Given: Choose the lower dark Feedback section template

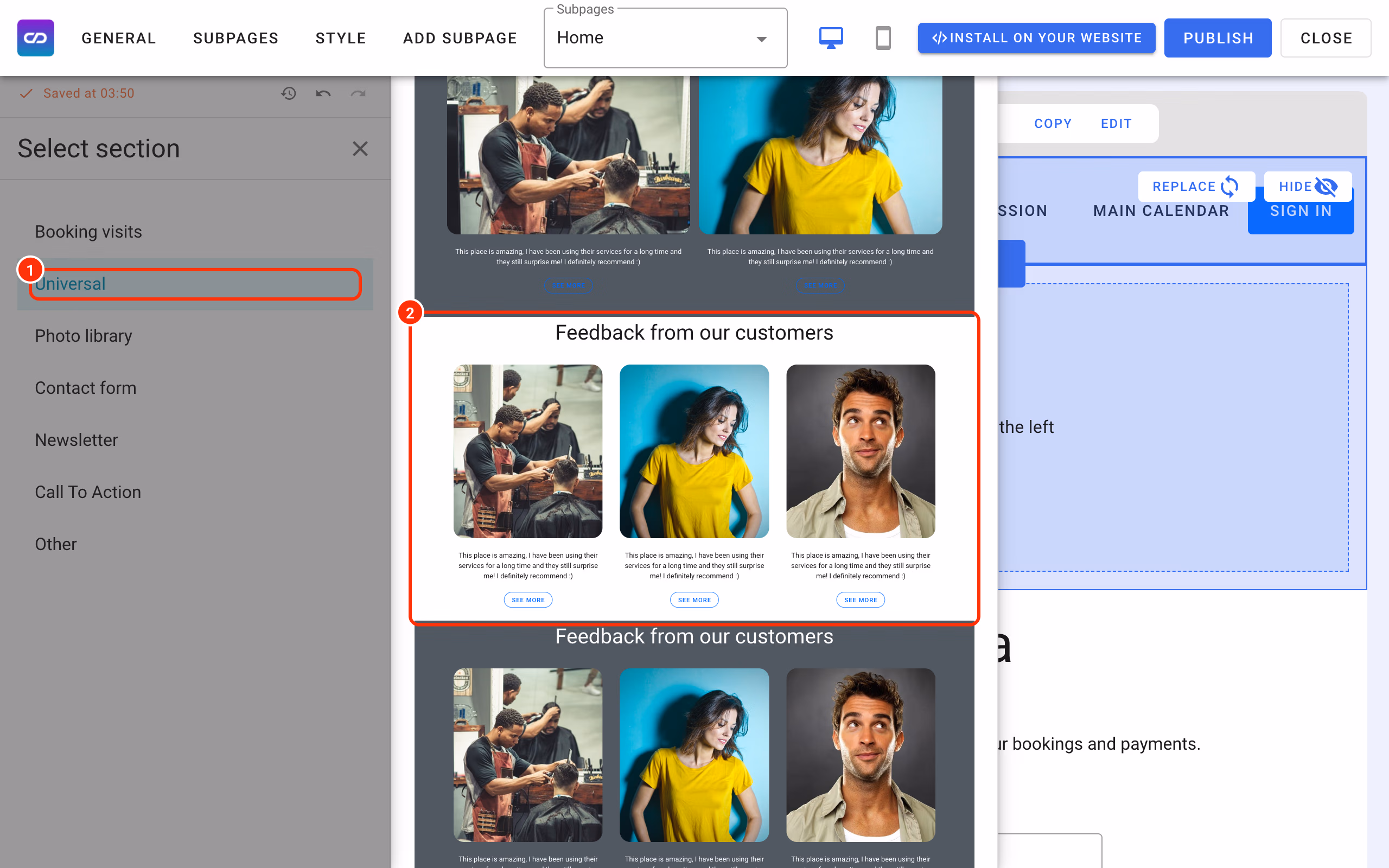Looking at the screenshot, I should pos(694,745).
